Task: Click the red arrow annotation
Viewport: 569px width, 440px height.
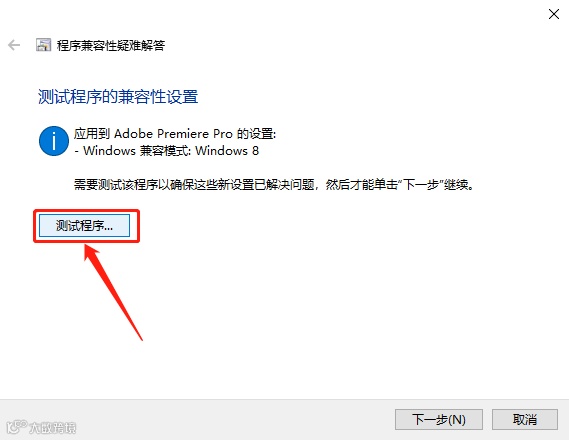Action: point(112,292)
